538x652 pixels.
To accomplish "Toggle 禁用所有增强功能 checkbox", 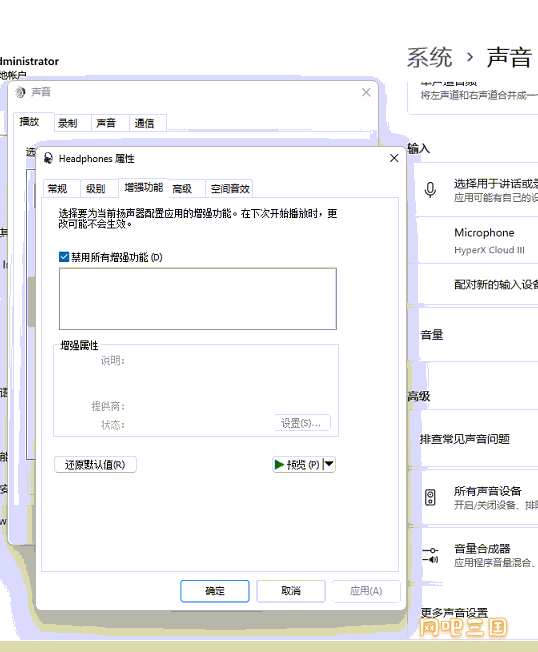I will [64, 257].
